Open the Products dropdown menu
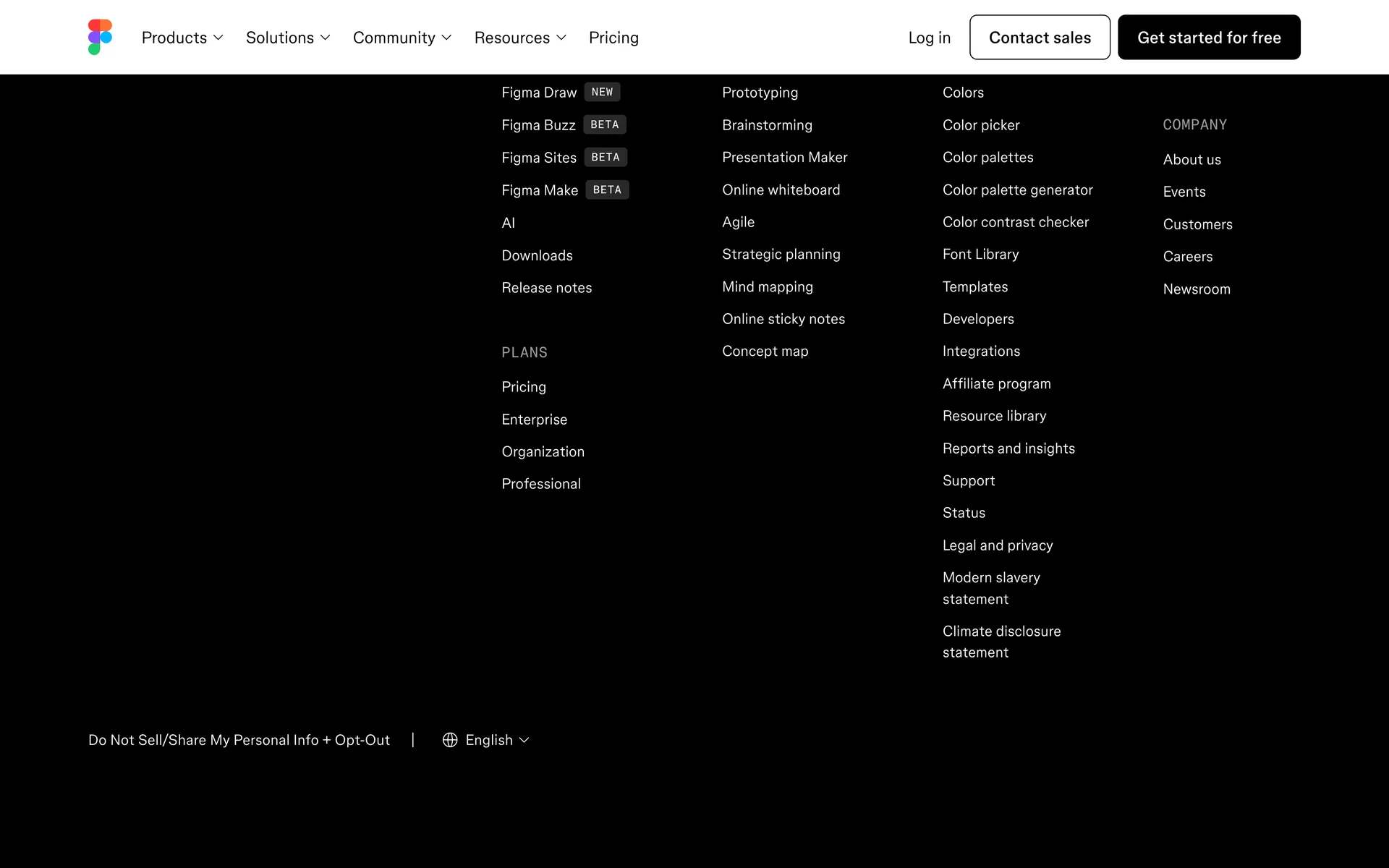1389x868 pixels. pos(182,38)
